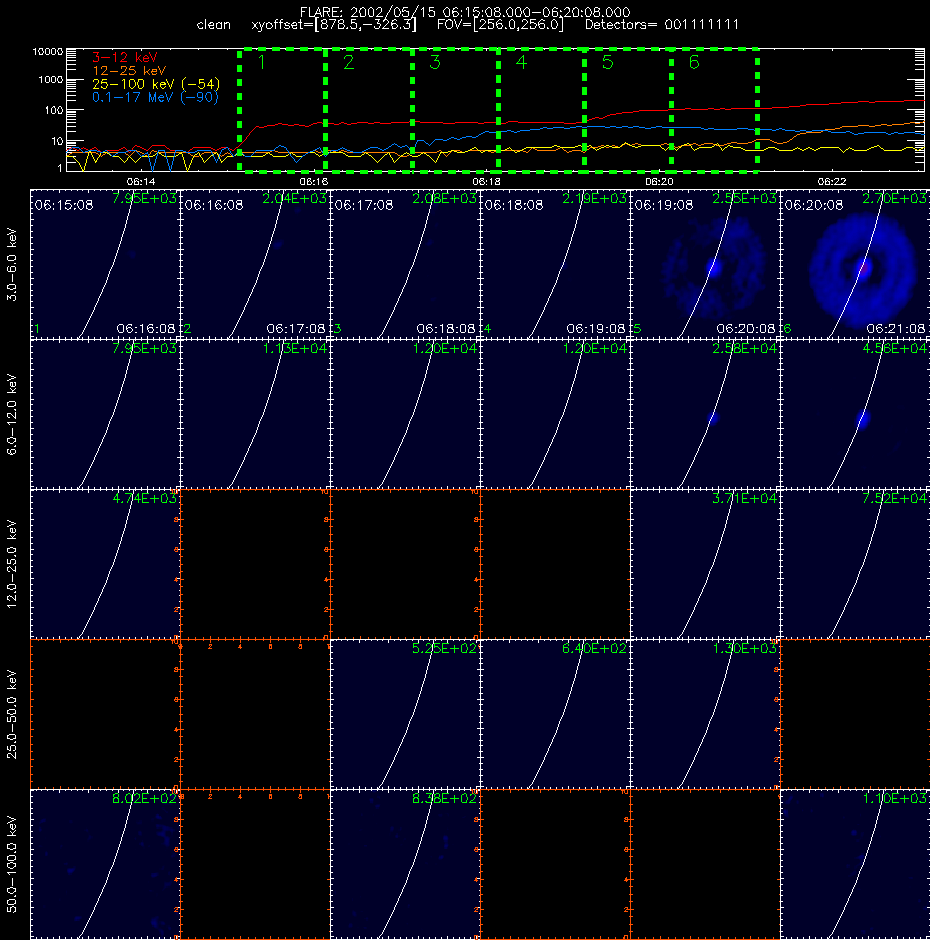Viewport: 930px width, 940px height.
Task: Click the Detectors= 001111111 header text
Action: pos(662,25)
